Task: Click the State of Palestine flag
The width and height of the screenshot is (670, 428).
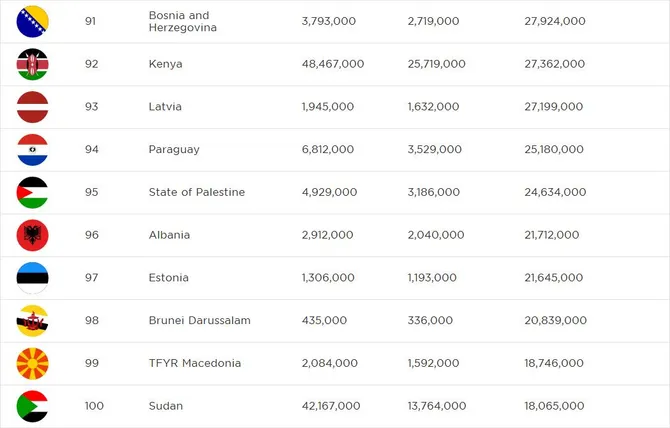Action: [32, 192]
